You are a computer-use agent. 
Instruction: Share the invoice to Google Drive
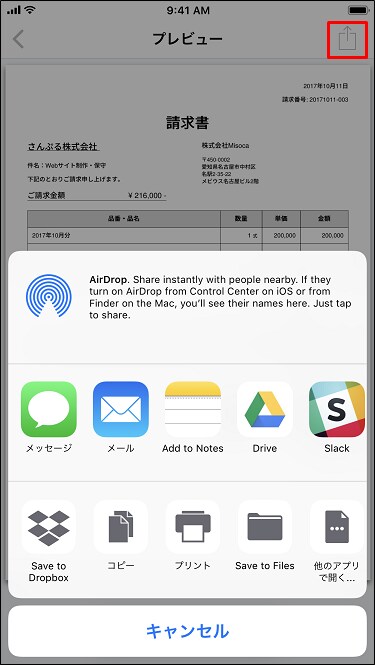265,409
